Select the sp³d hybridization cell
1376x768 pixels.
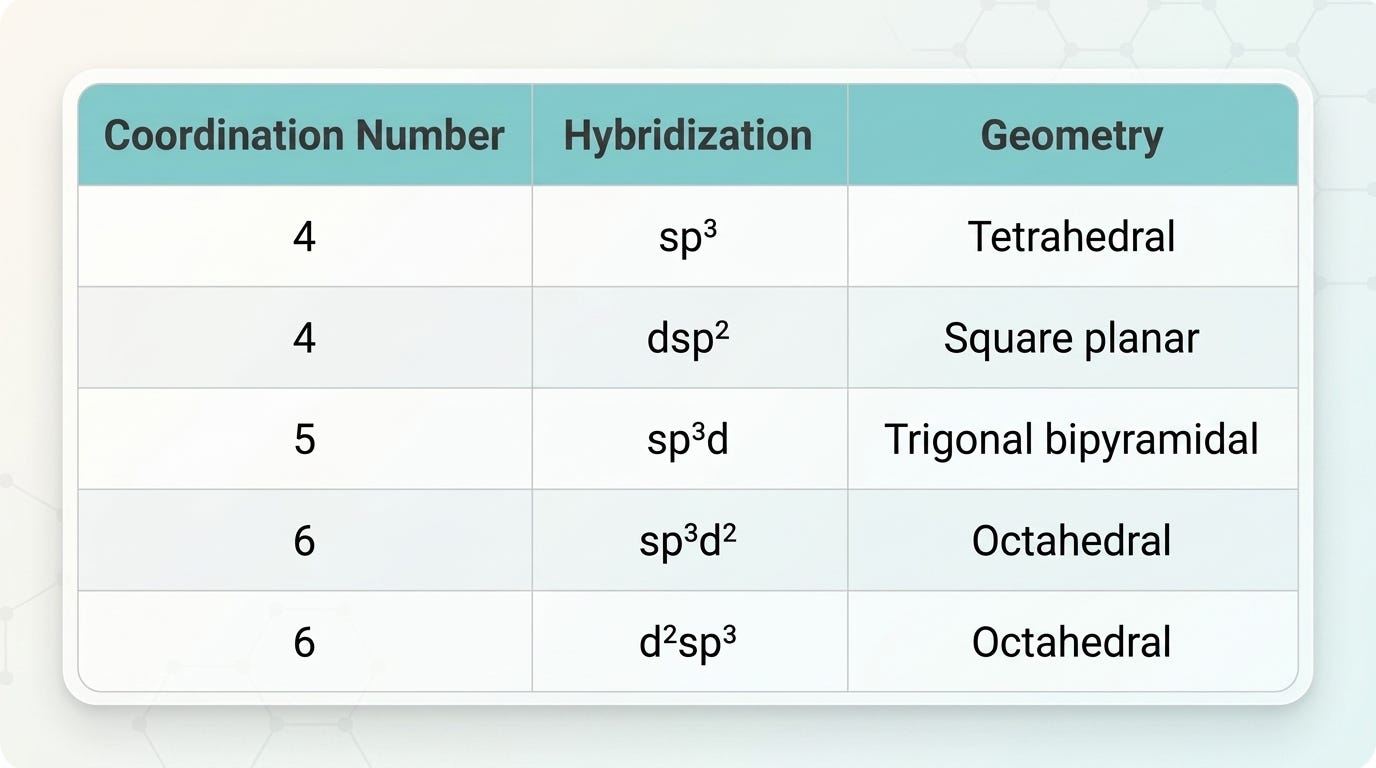(688, 440)
